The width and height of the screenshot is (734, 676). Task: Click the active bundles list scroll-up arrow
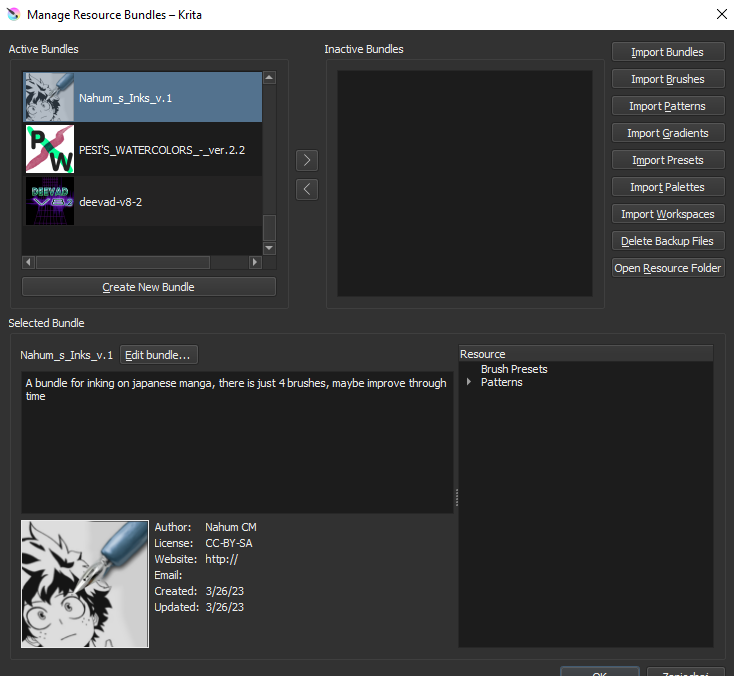269,77
